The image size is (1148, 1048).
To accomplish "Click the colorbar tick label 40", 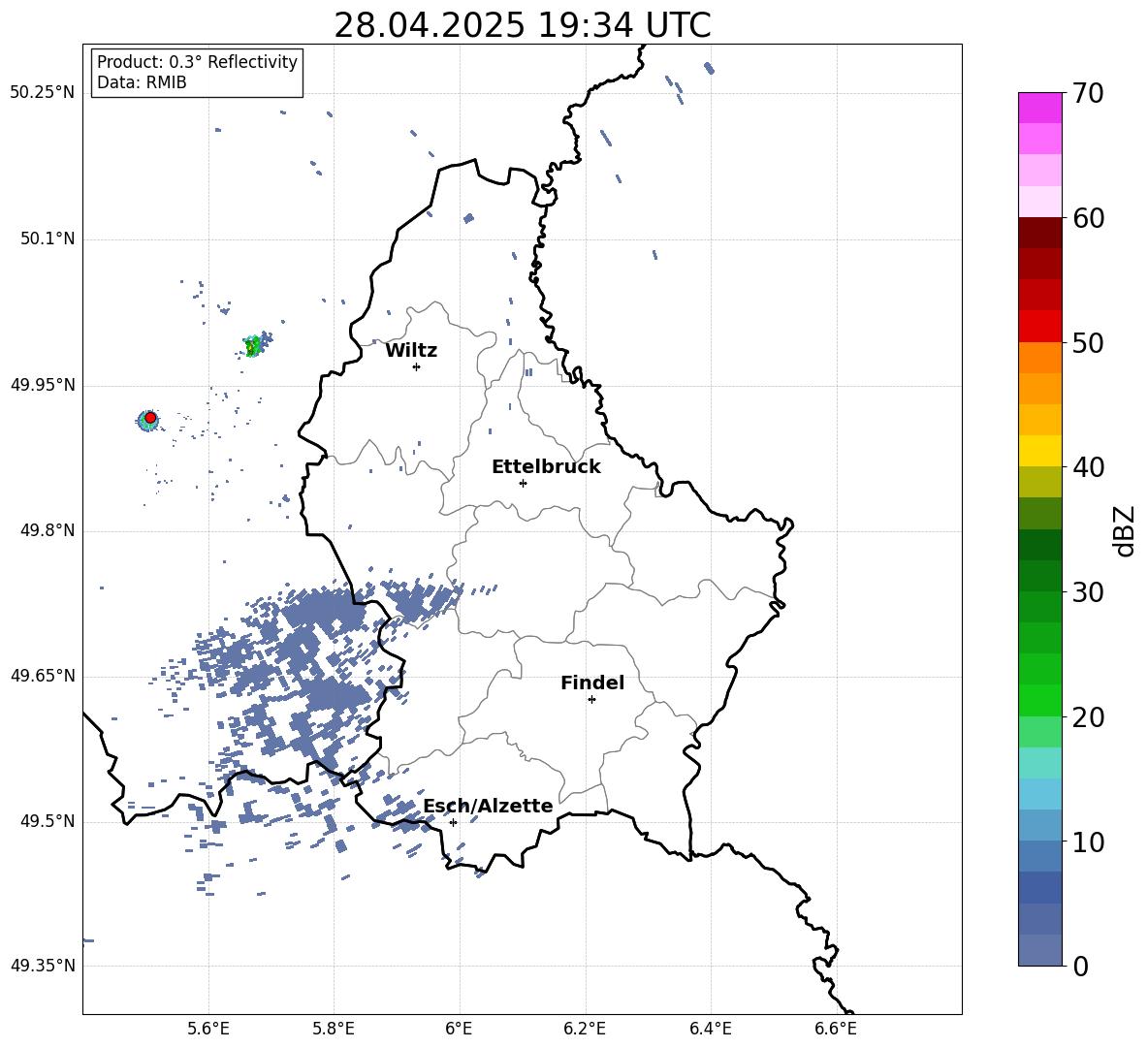I will point(1088,467).
